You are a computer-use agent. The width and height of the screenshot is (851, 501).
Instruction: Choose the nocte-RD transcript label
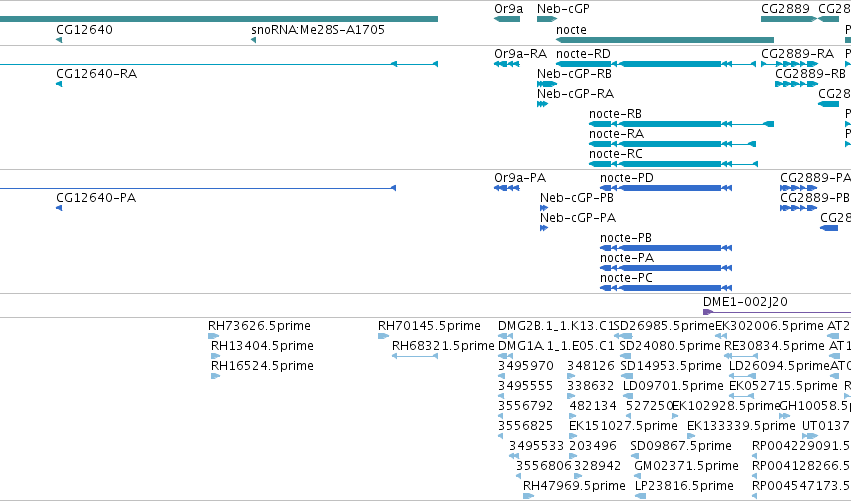pos(583,54)
